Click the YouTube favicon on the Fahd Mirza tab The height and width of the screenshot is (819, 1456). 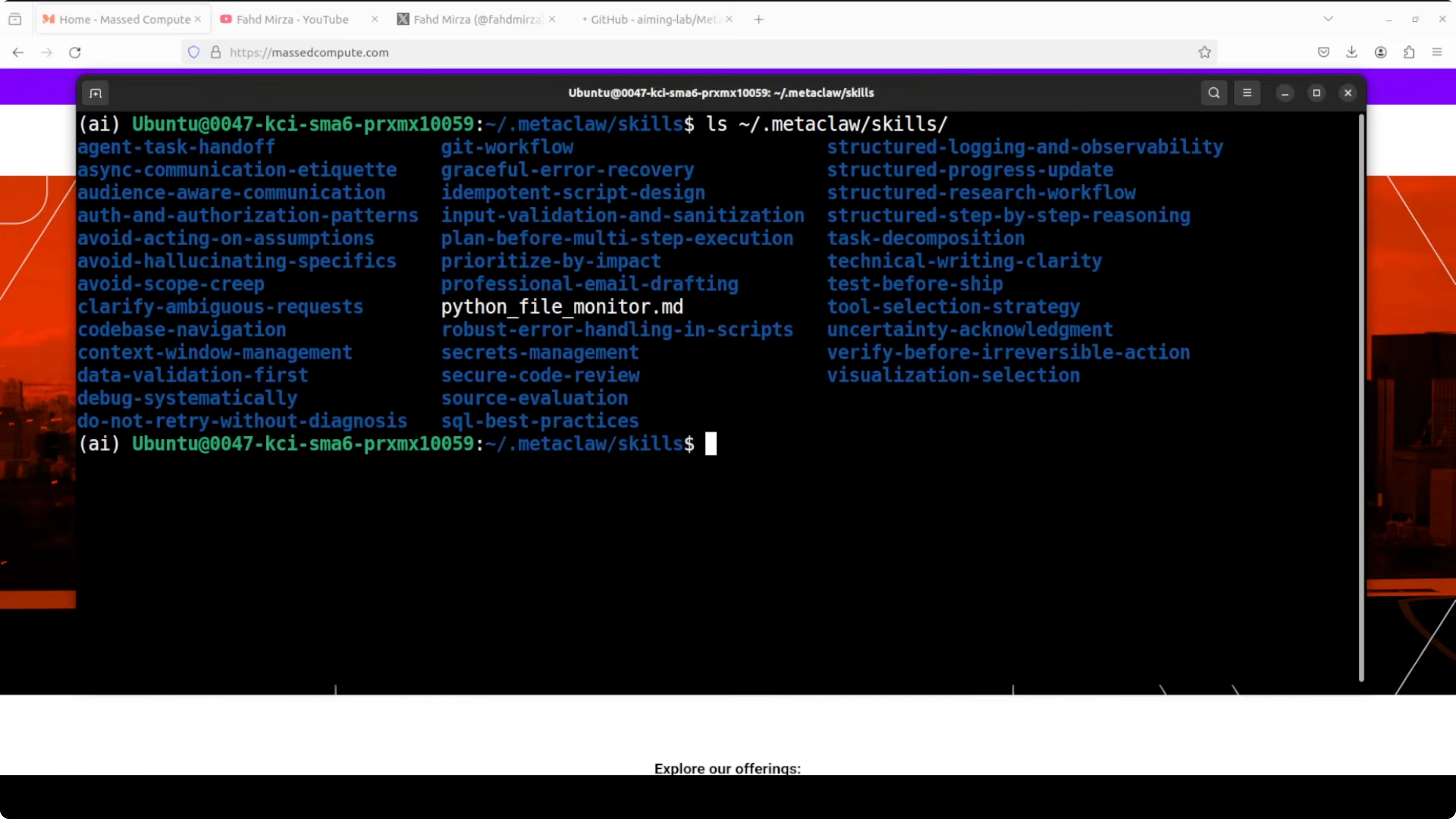coord(226,19)
